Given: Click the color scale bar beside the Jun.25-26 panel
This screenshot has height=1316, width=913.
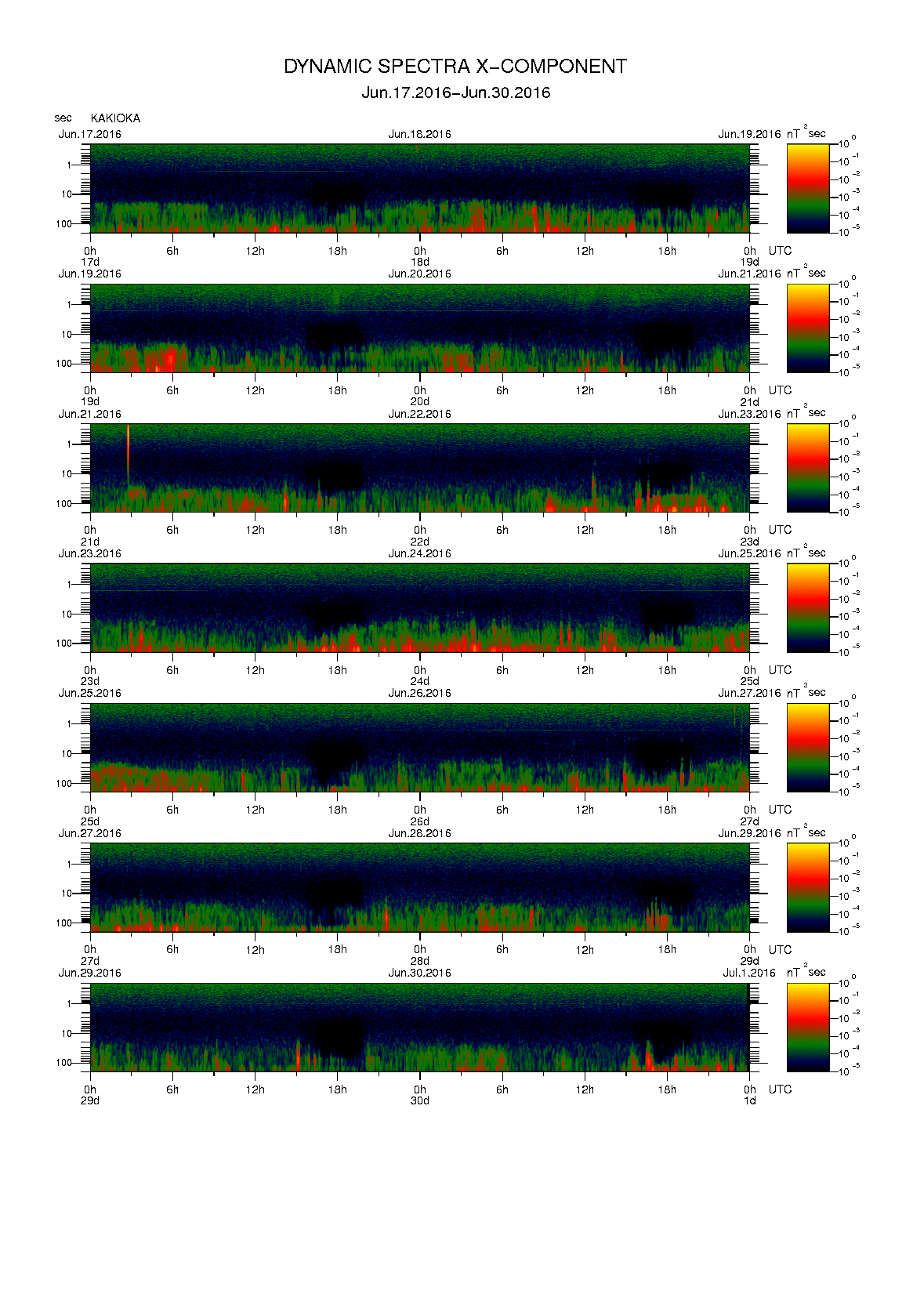Looking at the screenshot, I should (808, 748).
